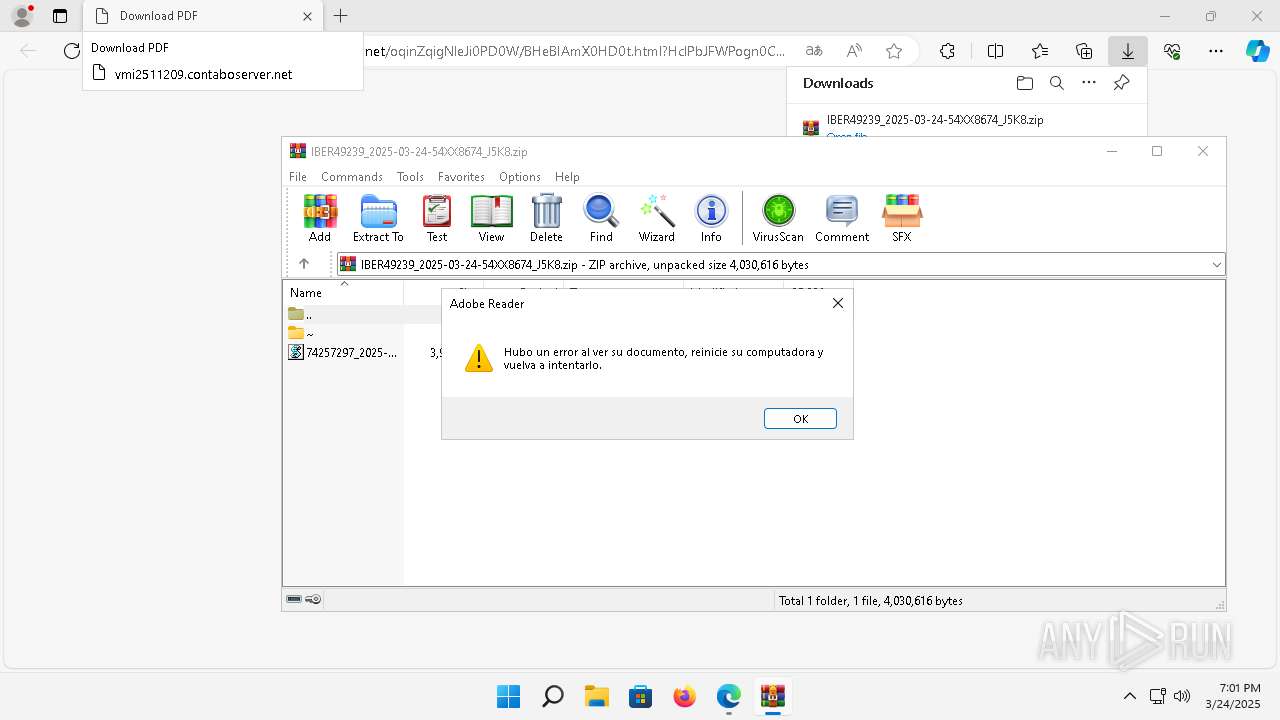Viewport: 1280px width, 720px height.
Task: Add this page to favorites star
Action: tap(894, 51)
